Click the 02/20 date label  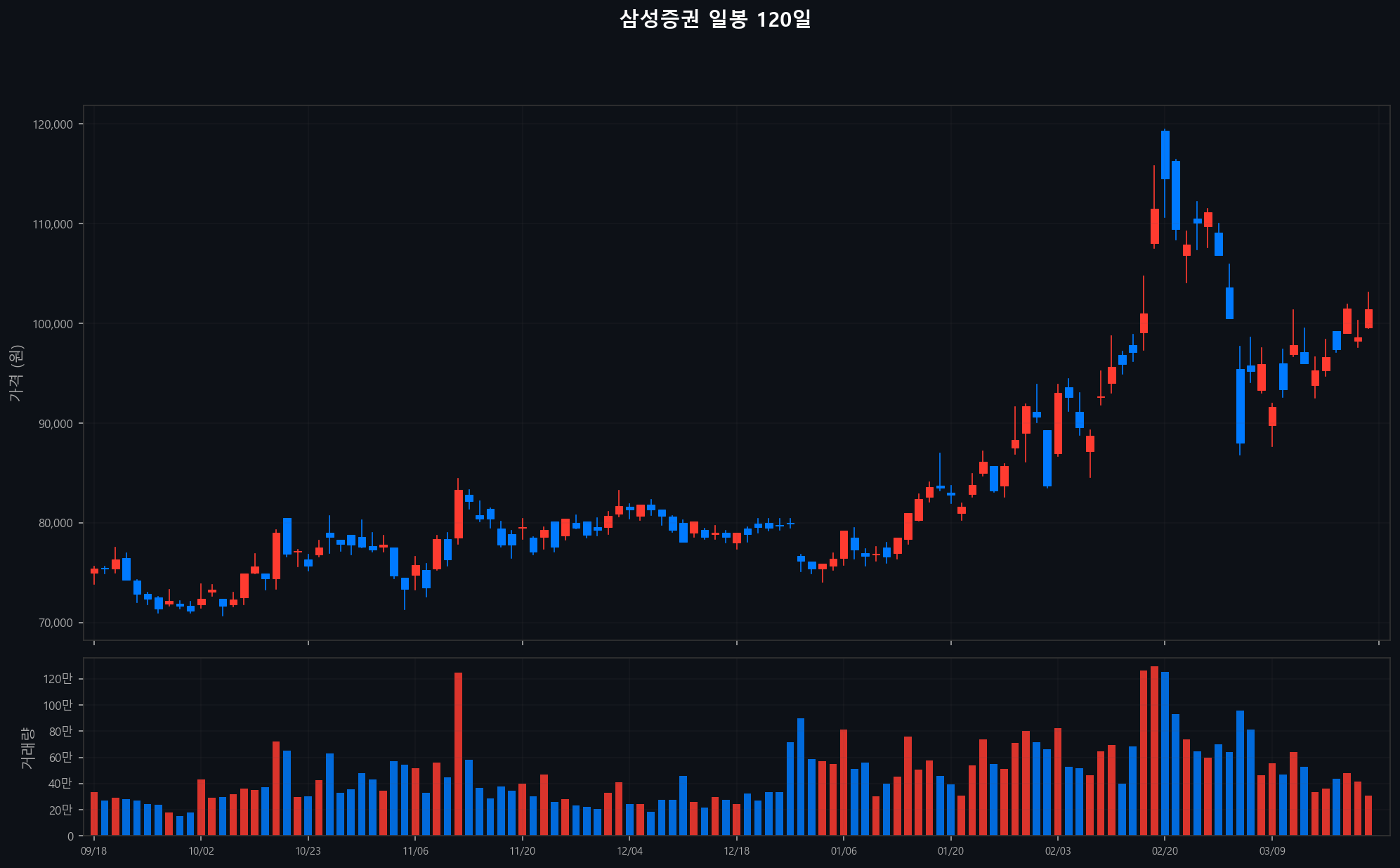(1165, 851)
